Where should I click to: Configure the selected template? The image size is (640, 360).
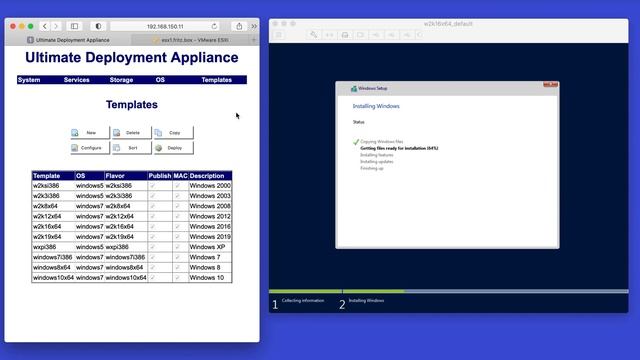[x=90, y=148]
